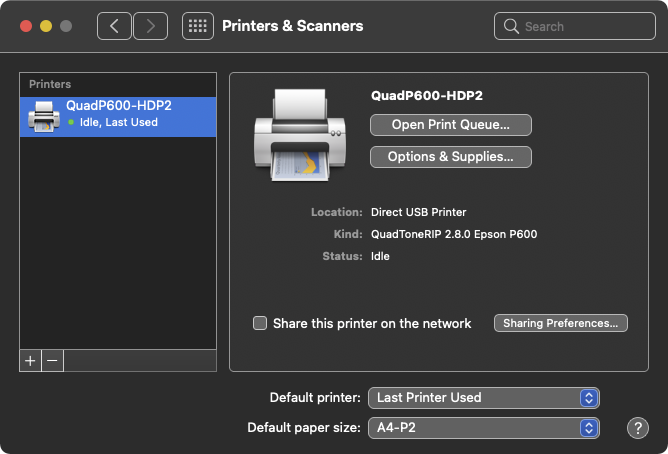Open Print Queue for the printer

point(451,125)
